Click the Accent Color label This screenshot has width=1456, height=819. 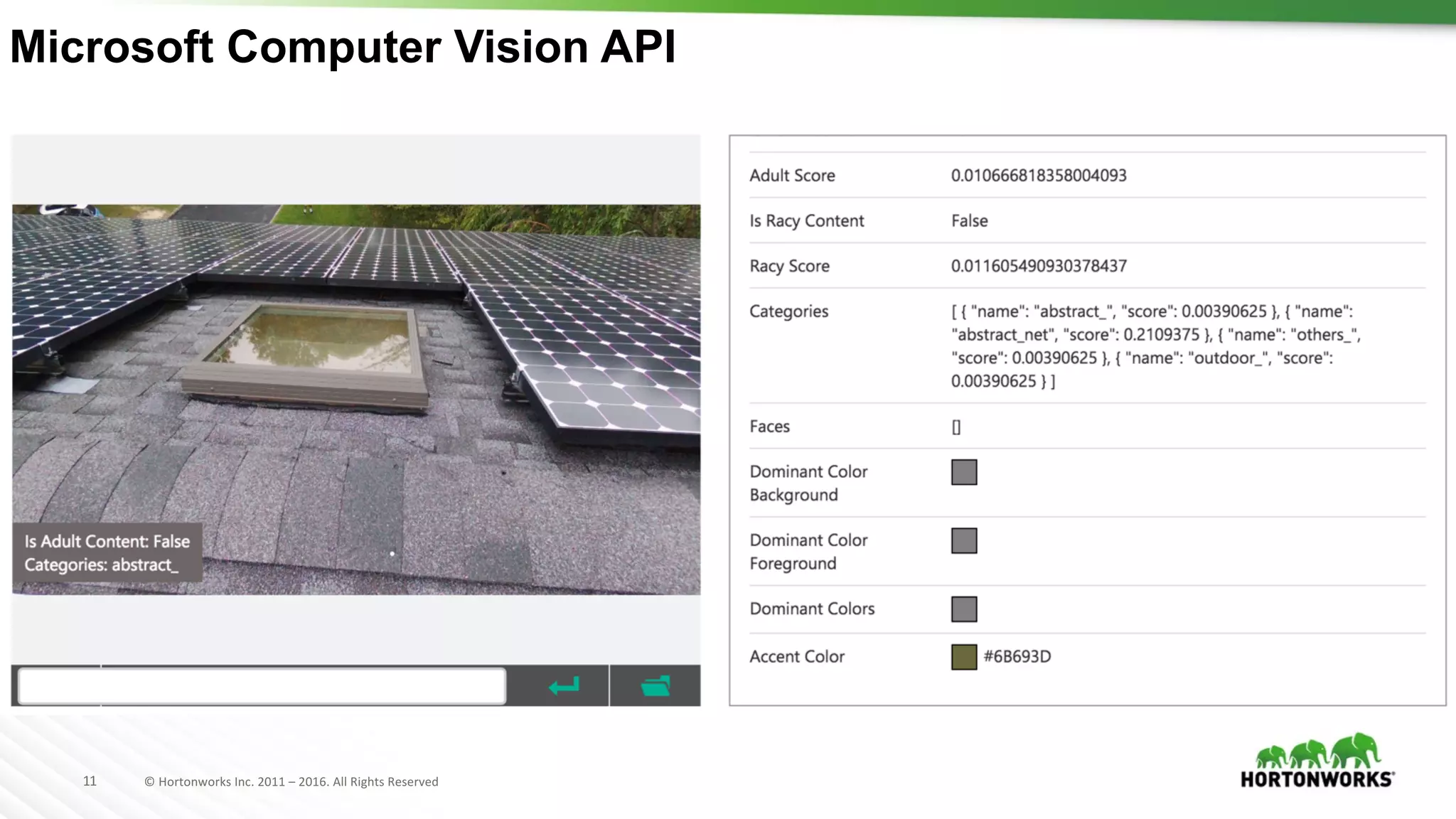click(797, 657)
